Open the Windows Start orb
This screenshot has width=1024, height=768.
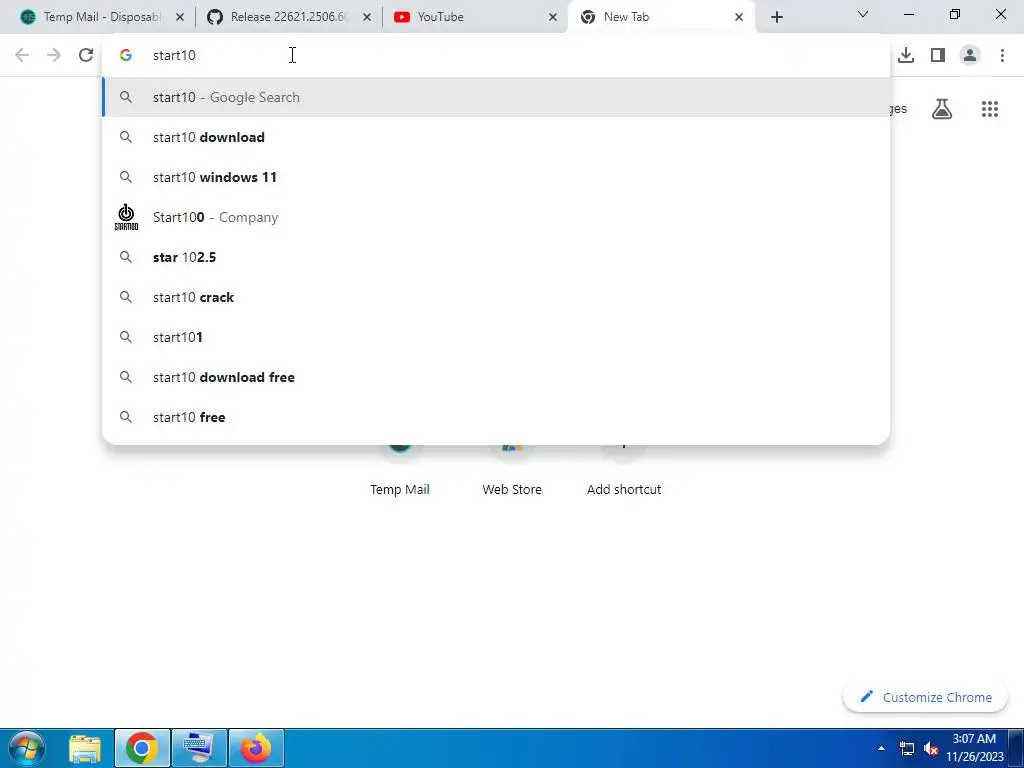click(x=27, y=748)
